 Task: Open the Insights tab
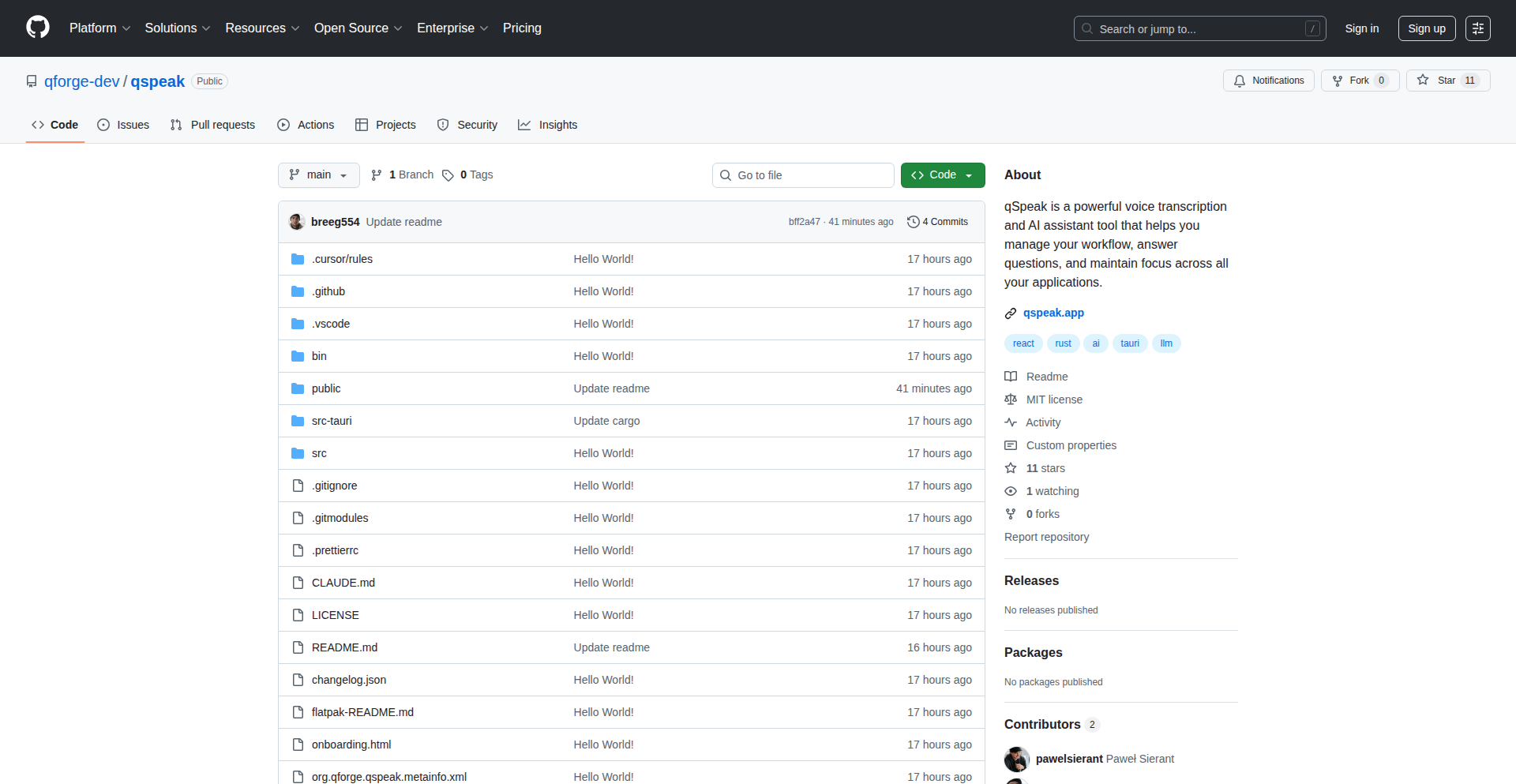pyautogui.click(x=548, y=125)
